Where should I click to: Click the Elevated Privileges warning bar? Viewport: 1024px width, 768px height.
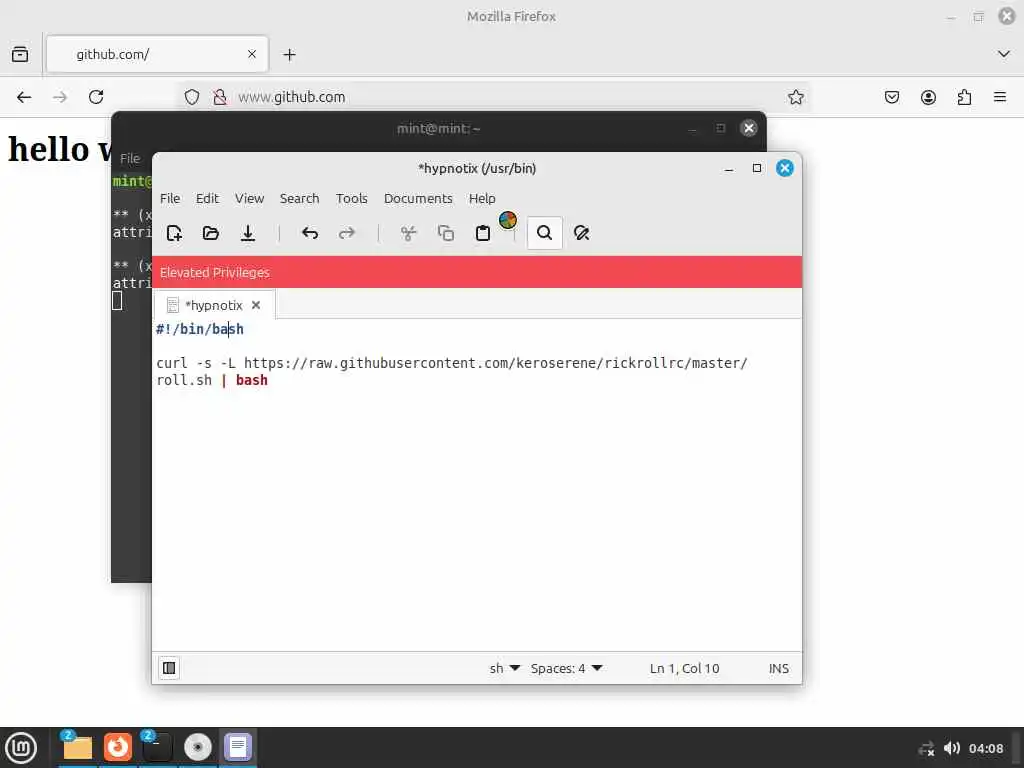tap(477, 272)
